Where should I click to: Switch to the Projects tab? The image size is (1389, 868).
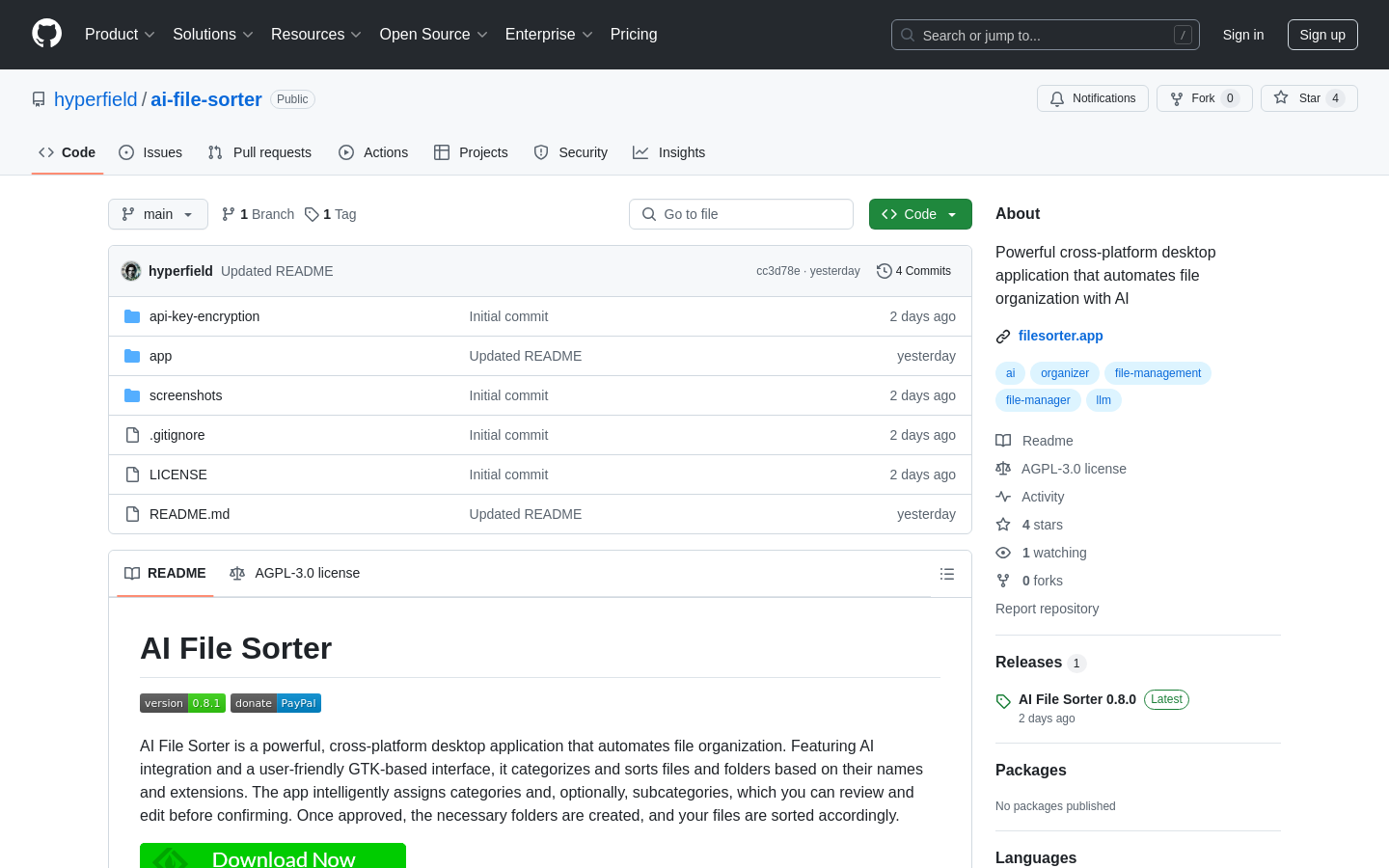click(471, 152)
